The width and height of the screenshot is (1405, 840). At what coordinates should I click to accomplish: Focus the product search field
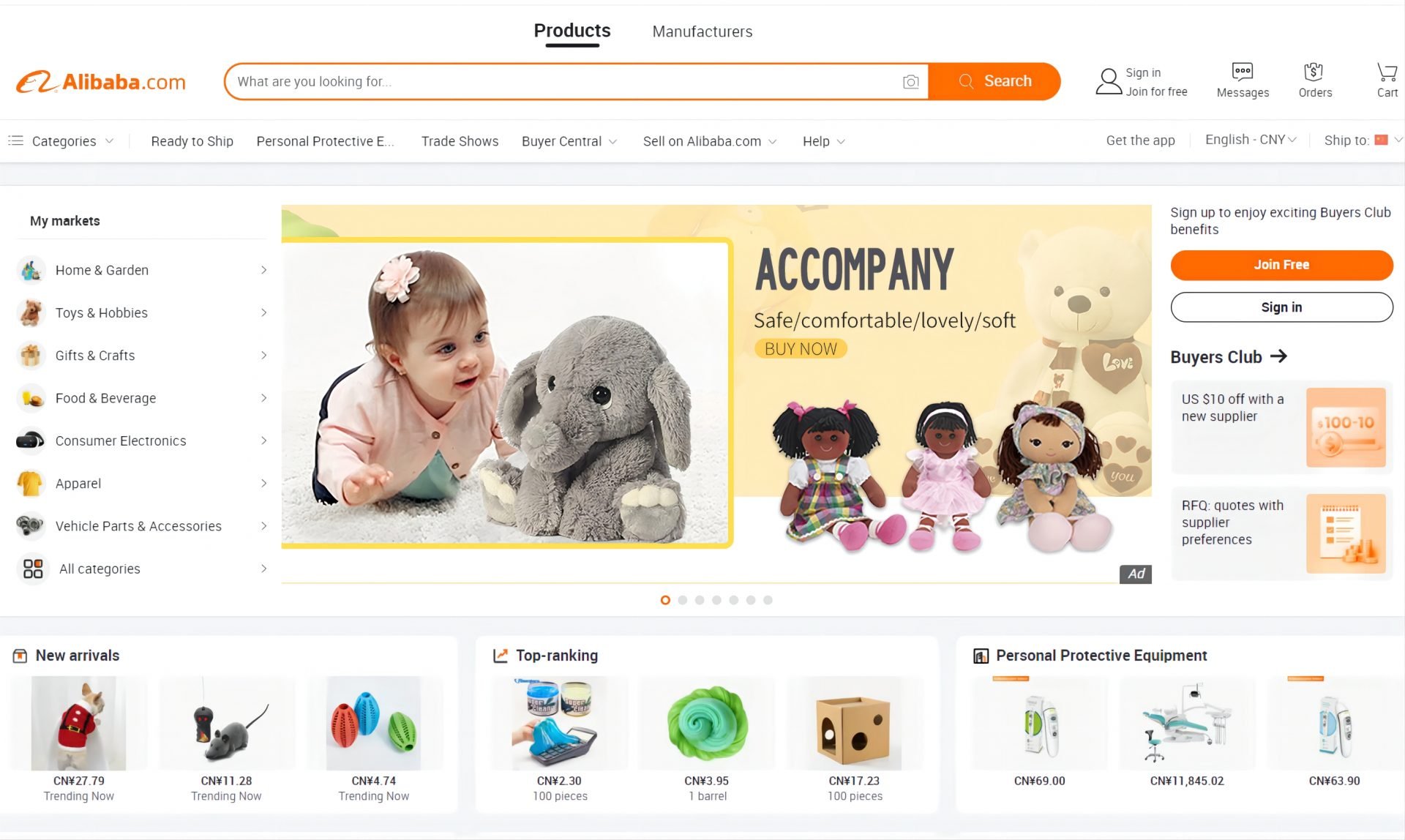563,82
